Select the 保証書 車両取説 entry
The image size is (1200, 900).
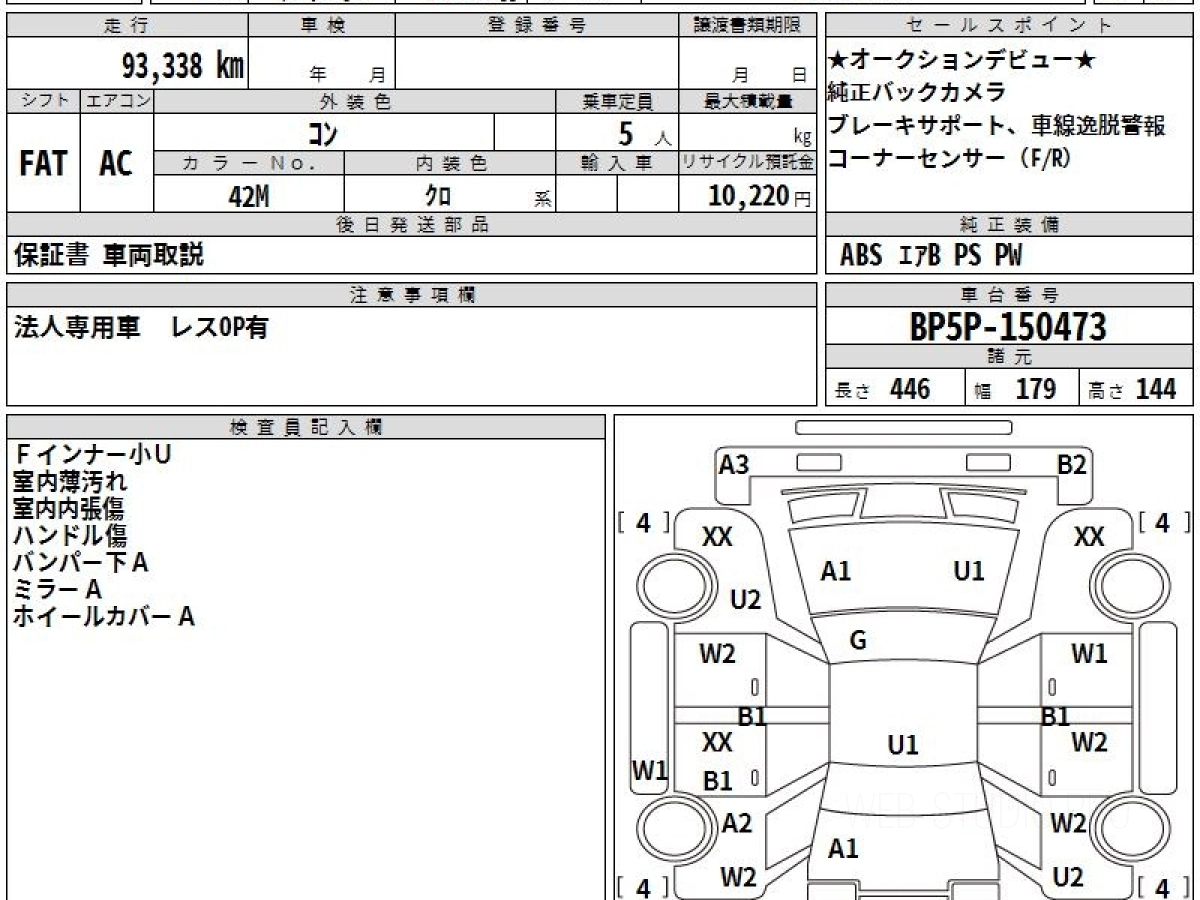click(108, 255)
